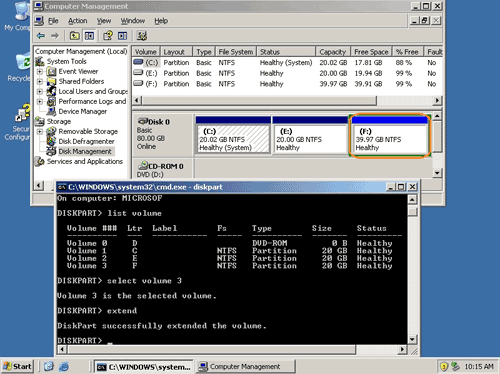500x374 pixels.
Task: Expand the Removable Storage tree node
Action: 40,131
